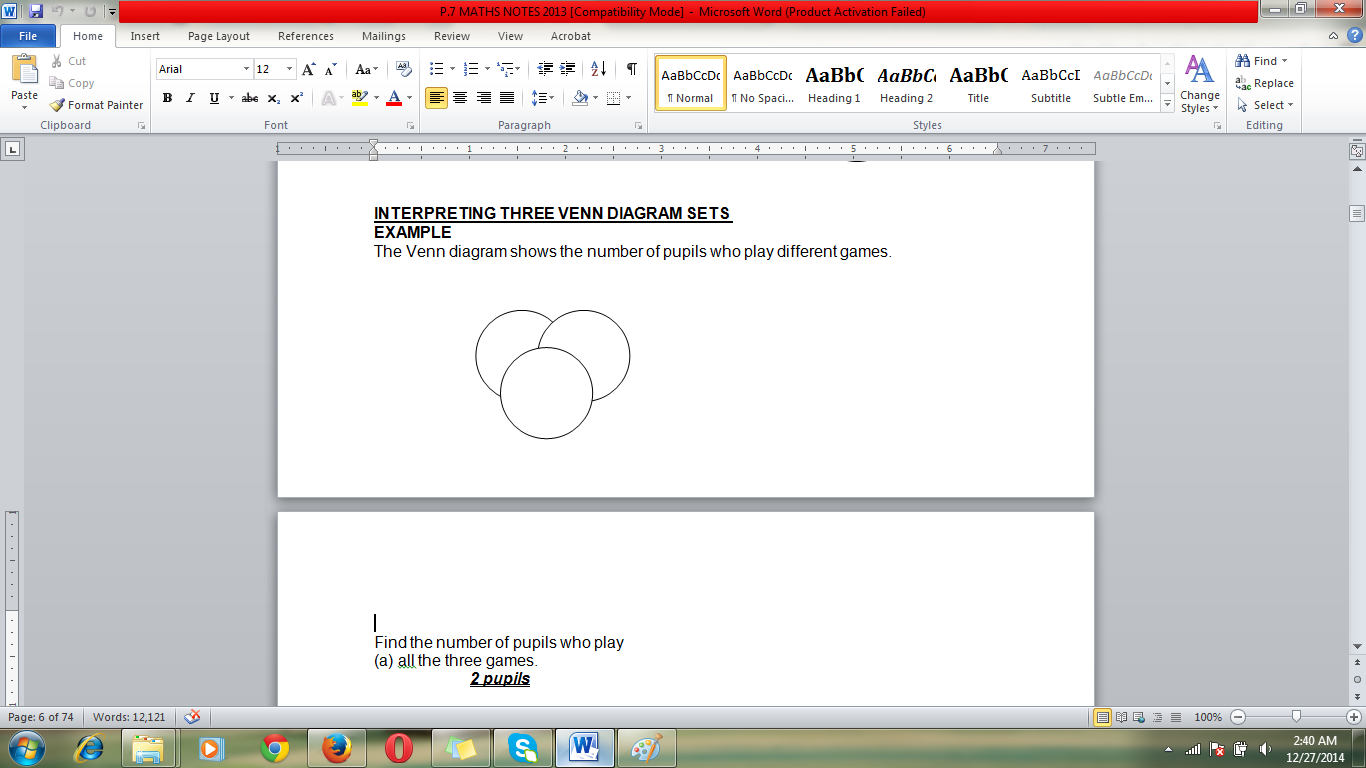
Task: Show paragraph marks with pilcrow icon
Action: pos(631,69)
